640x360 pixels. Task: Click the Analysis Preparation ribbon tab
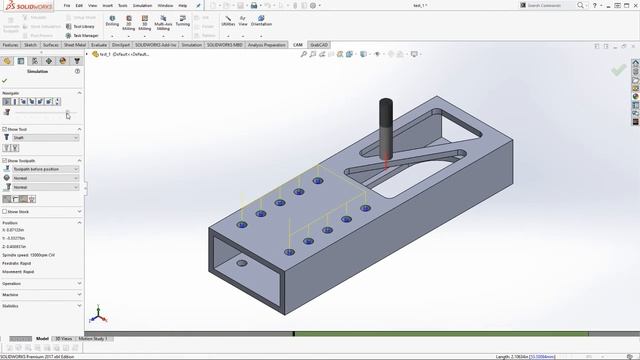[x=267, y=45]
